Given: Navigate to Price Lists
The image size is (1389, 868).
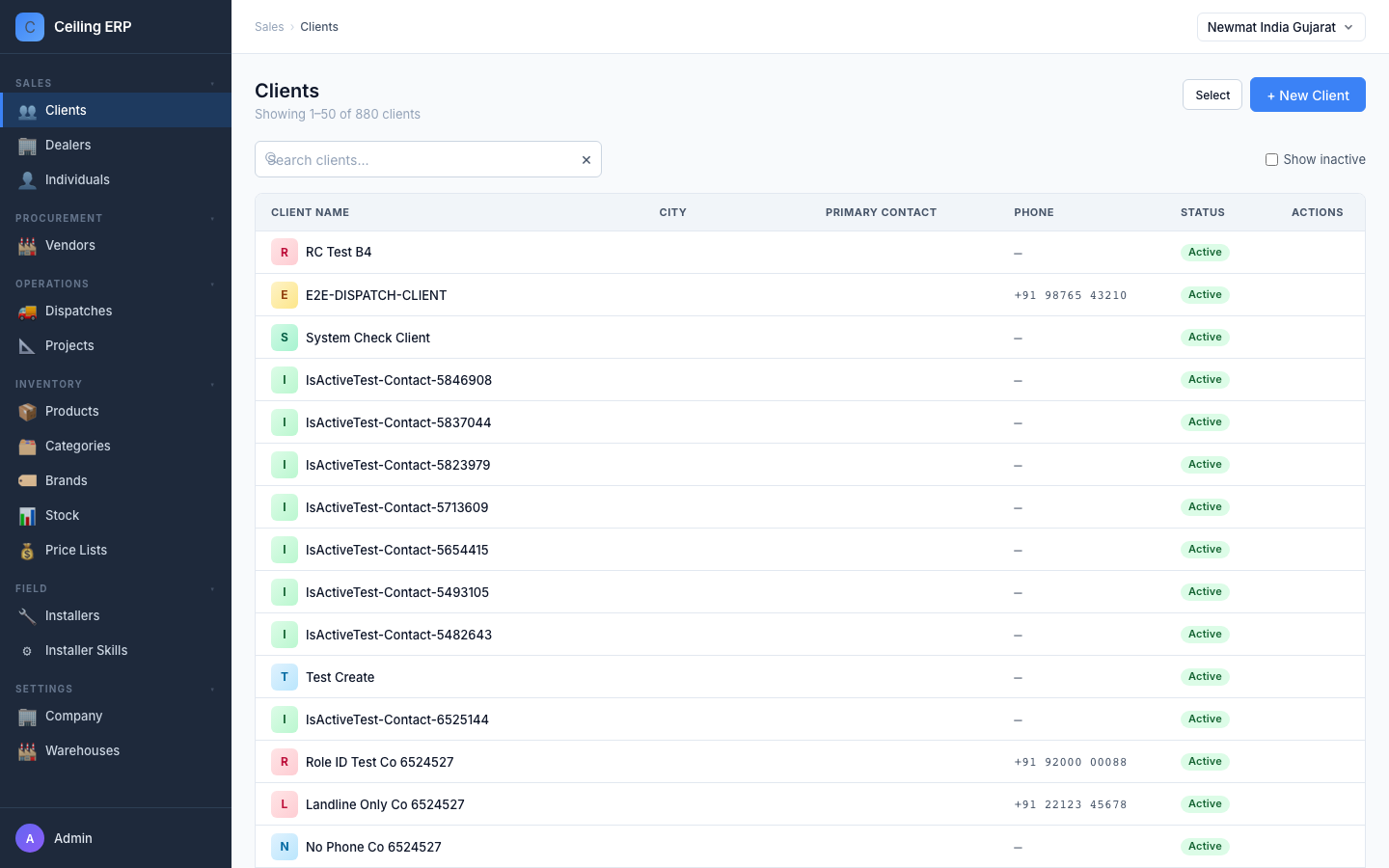Looking at the screenshot, I should click(116, 550).
